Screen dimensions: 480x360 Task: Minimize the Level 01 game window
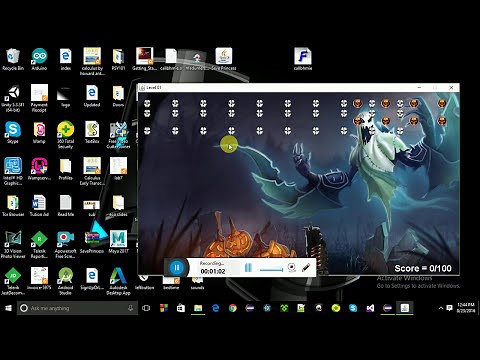pos(419,87)
